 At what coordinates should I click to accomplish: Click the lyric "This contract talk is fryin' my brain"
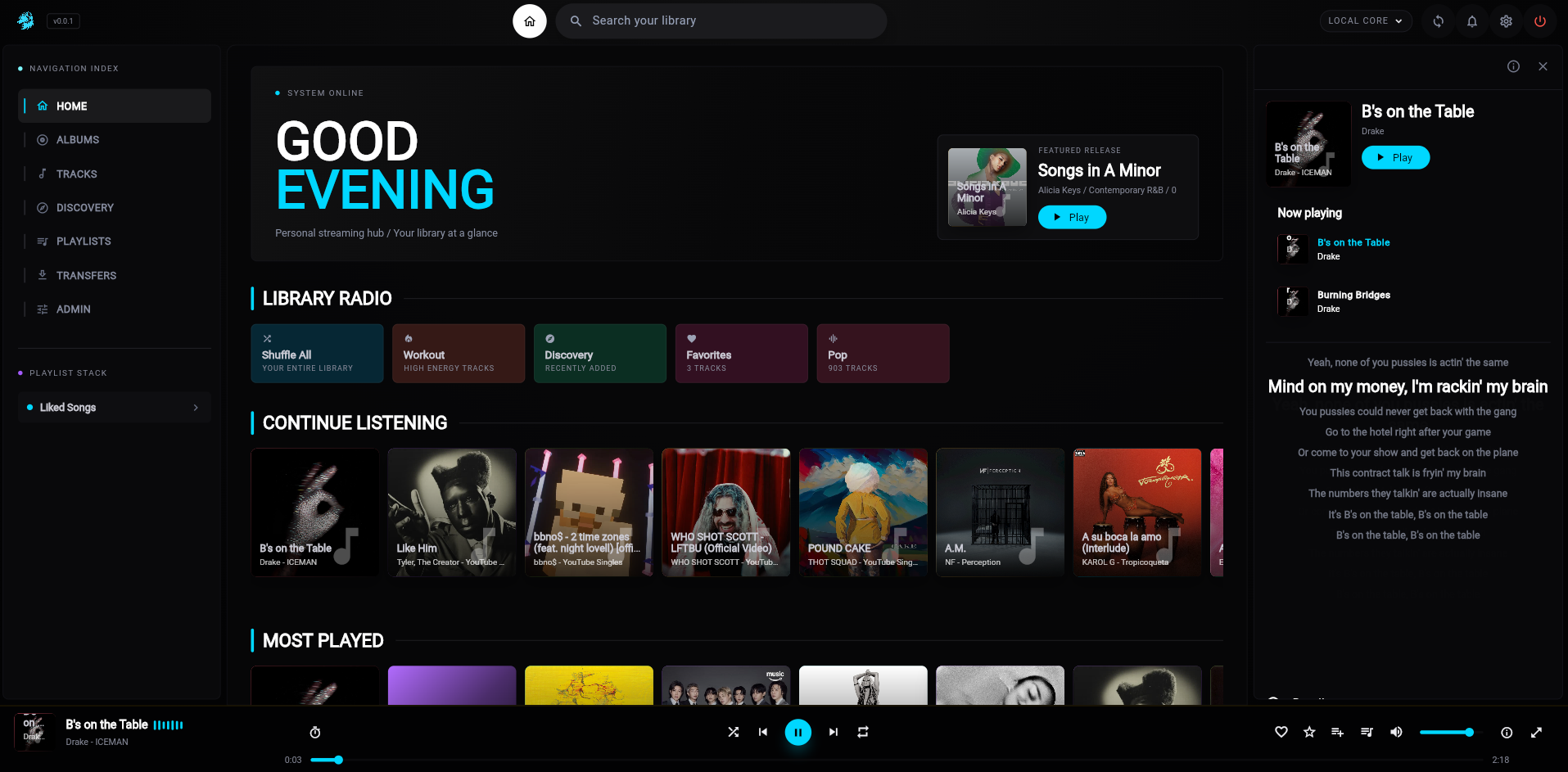1408,473
